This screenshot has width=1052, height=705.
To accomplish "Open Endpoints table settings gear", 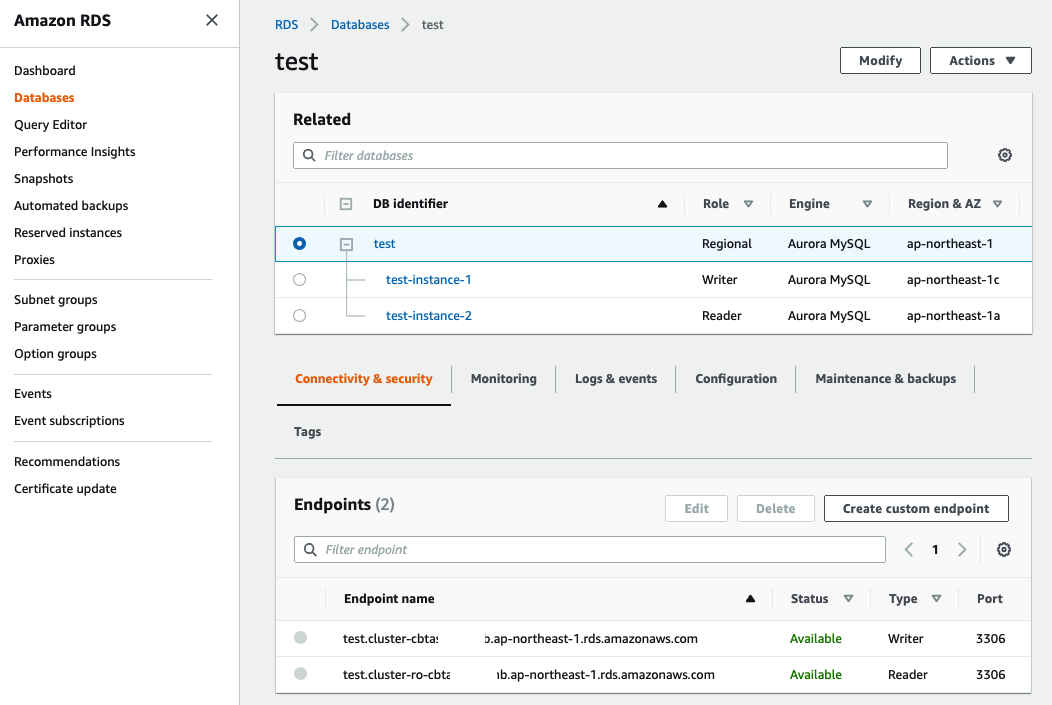I will tap(1004, 549).
